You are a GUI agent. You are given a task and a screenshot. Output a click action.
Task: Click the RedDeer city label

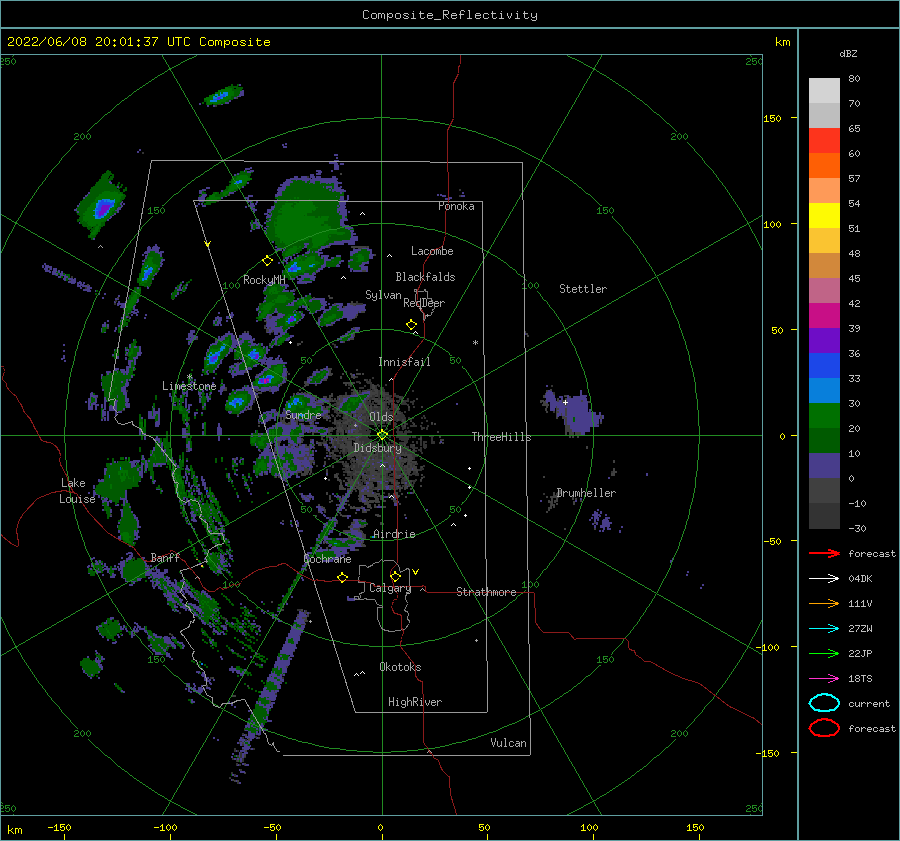click(424, 303)
